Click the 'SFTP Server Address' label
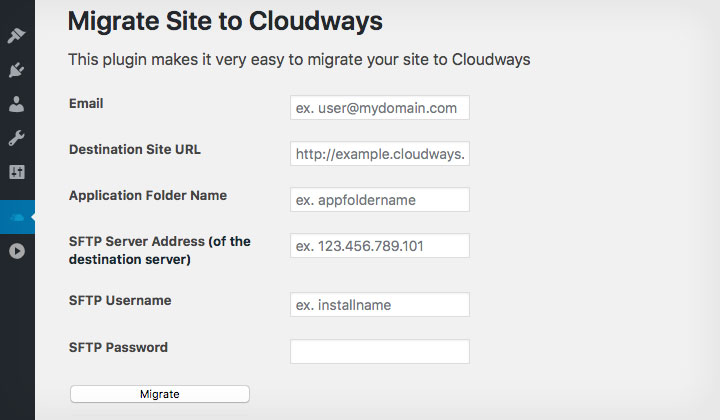This screenshot has height=420, width=720. [160, 250]
